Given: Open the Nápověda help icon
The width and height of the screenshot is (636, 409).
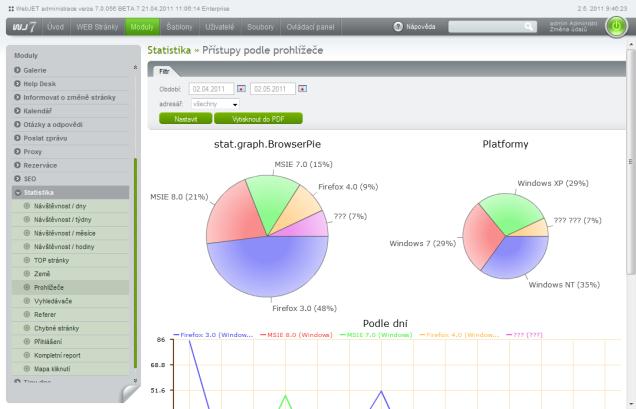Looking at the screenshot, I should point(398,27).
